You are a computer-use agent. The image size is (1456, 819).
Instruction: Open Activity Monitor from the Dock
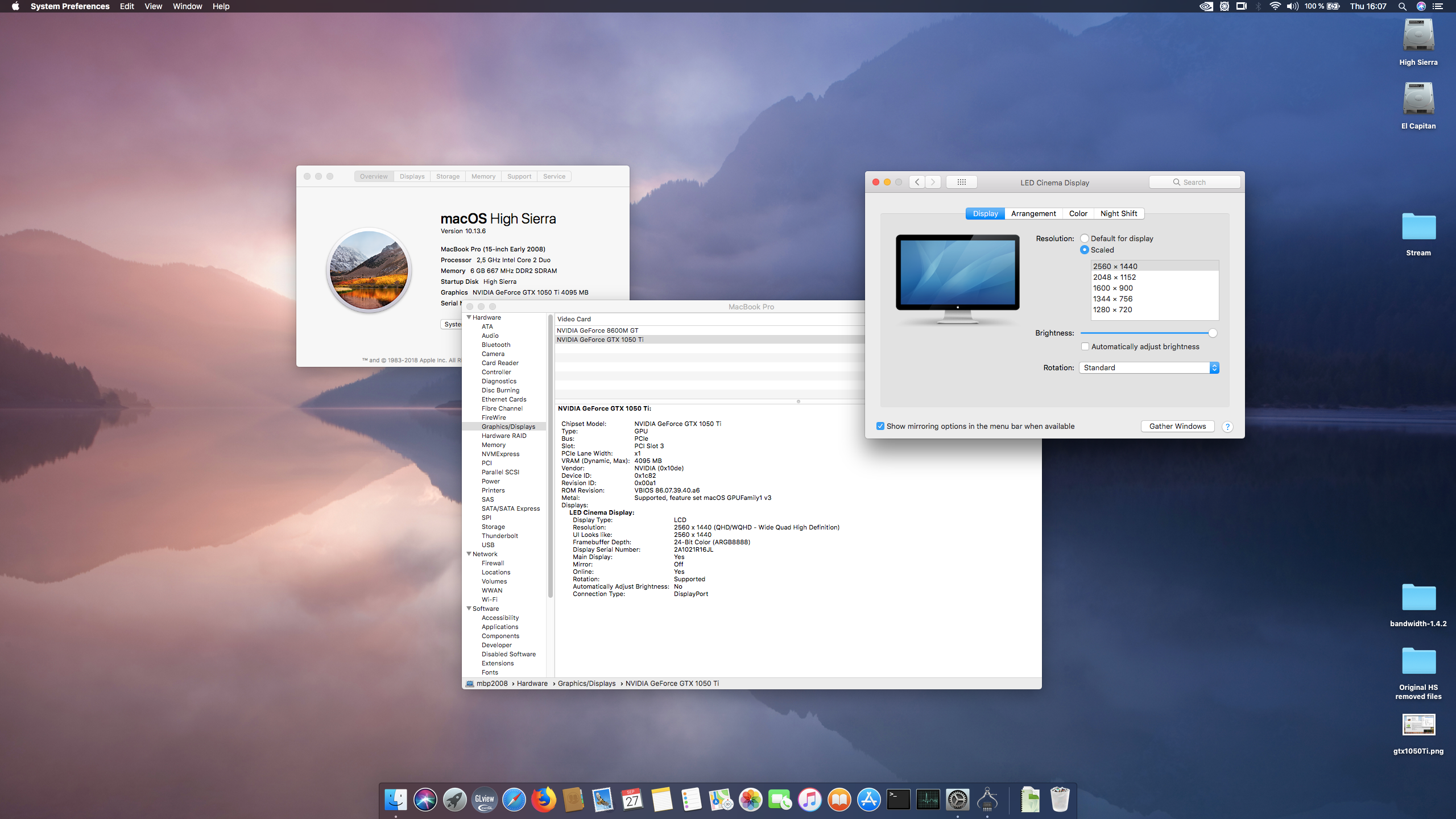pyautogui.click(x=928, y=800)
